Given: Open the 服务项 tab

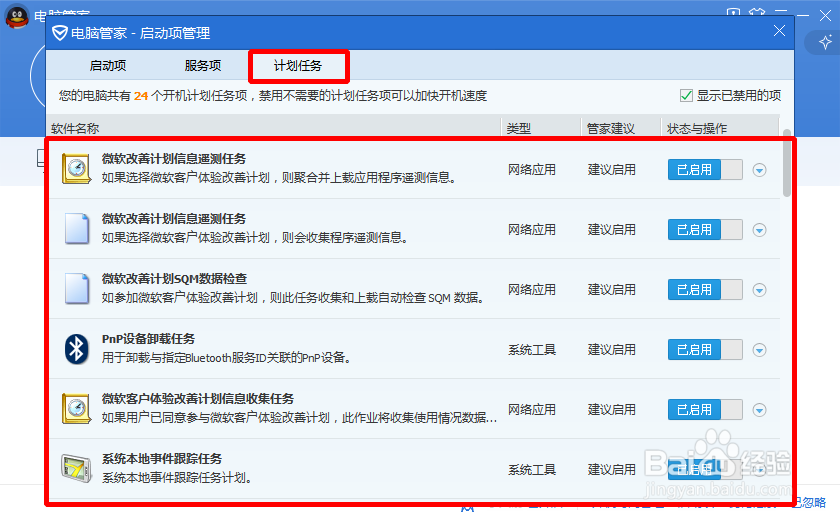Looking at the screenshot, I should pyautogui.click(x=202, y=66).
